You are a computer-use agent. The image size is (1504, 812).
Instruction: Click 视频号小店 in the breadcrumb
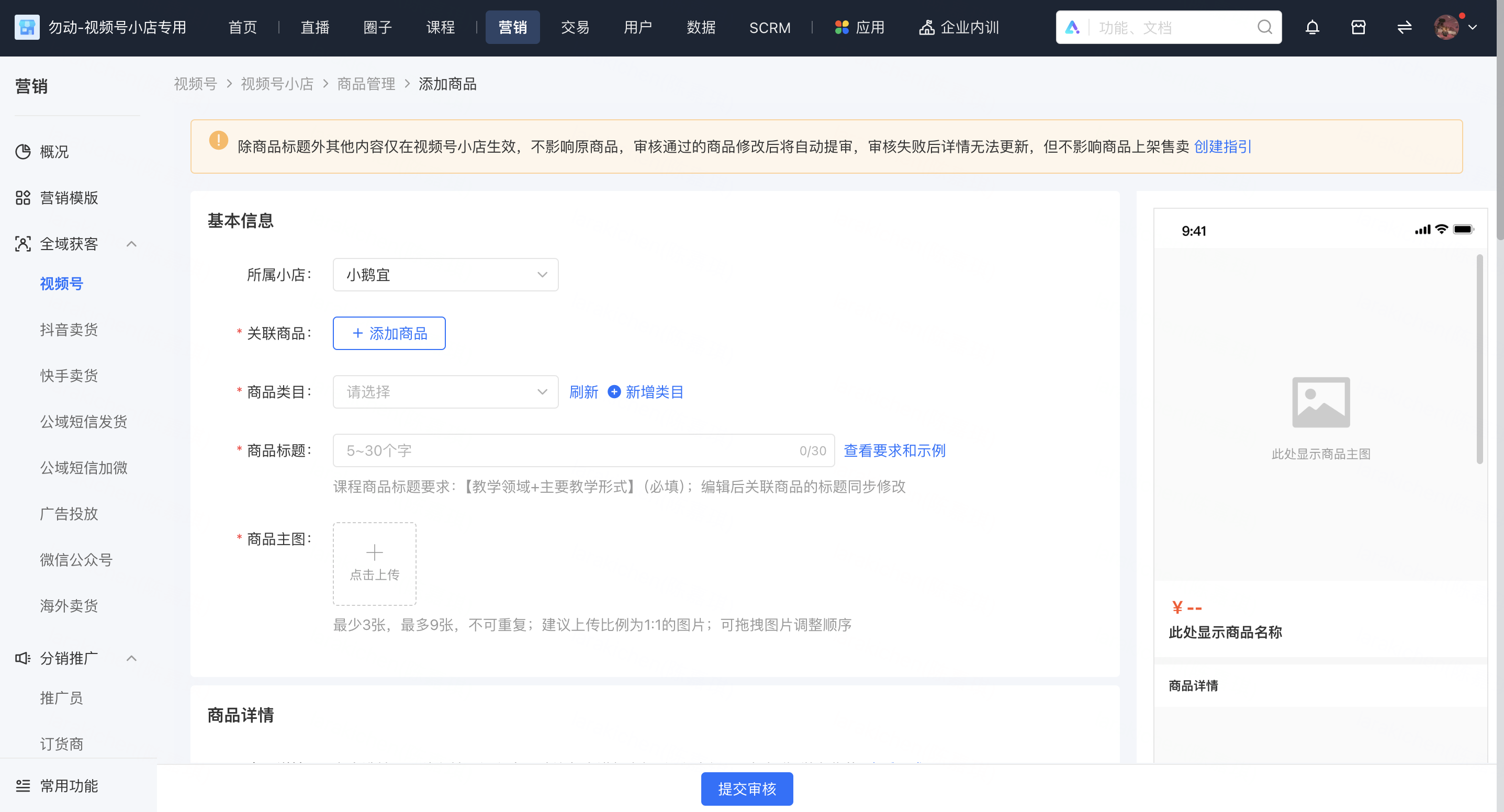277,84
